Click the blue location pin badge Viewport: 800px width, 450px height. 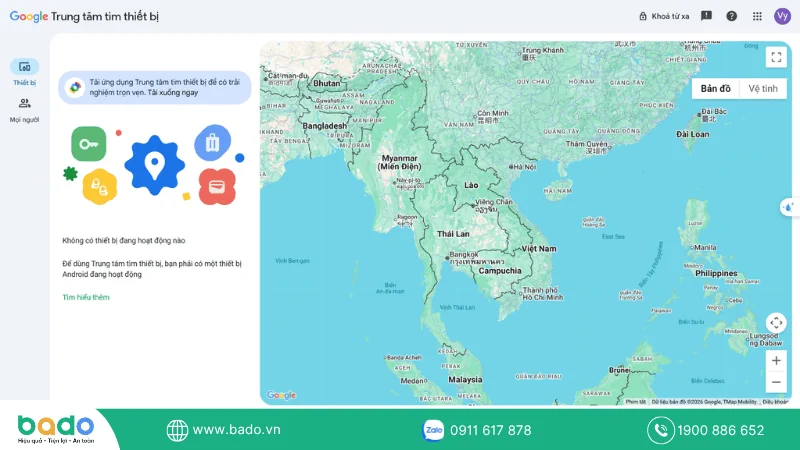coord(155,165)
